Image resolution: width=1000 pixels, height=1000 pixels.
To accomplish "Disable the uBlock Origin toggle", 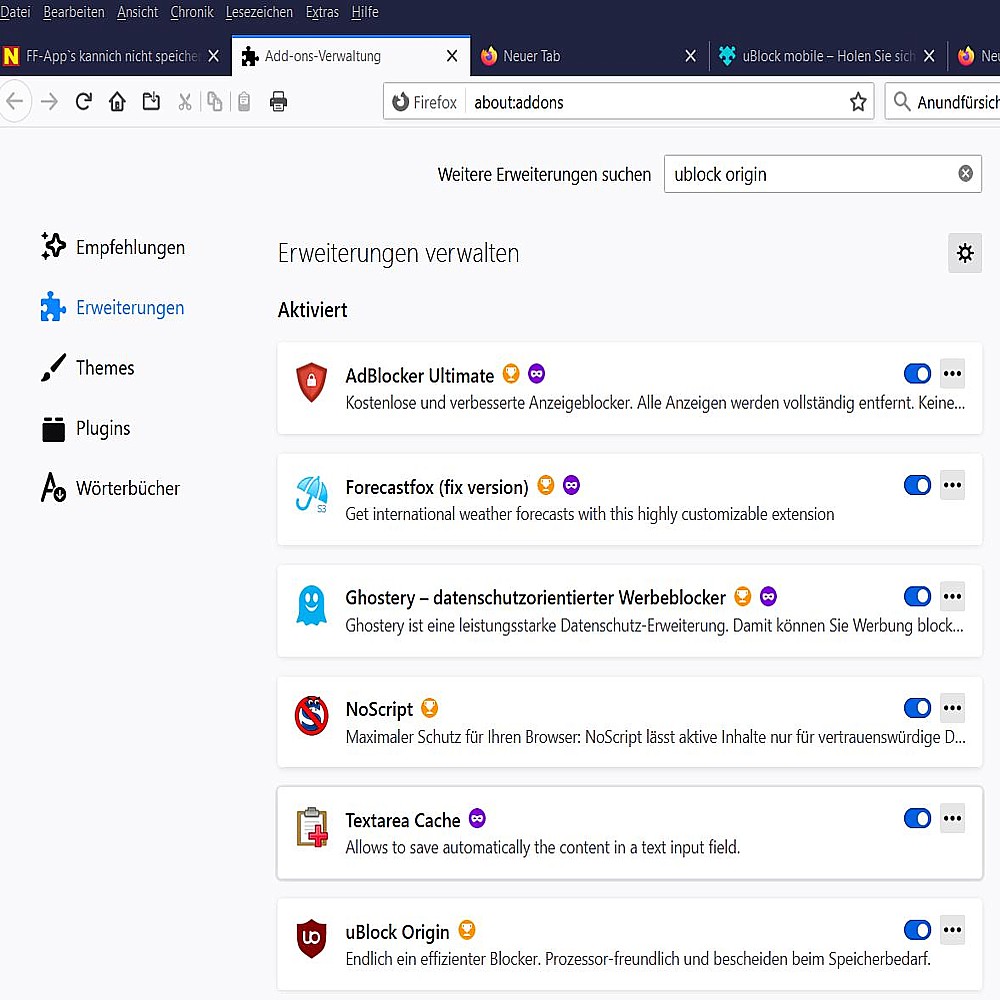I will (x=917, y=930).
